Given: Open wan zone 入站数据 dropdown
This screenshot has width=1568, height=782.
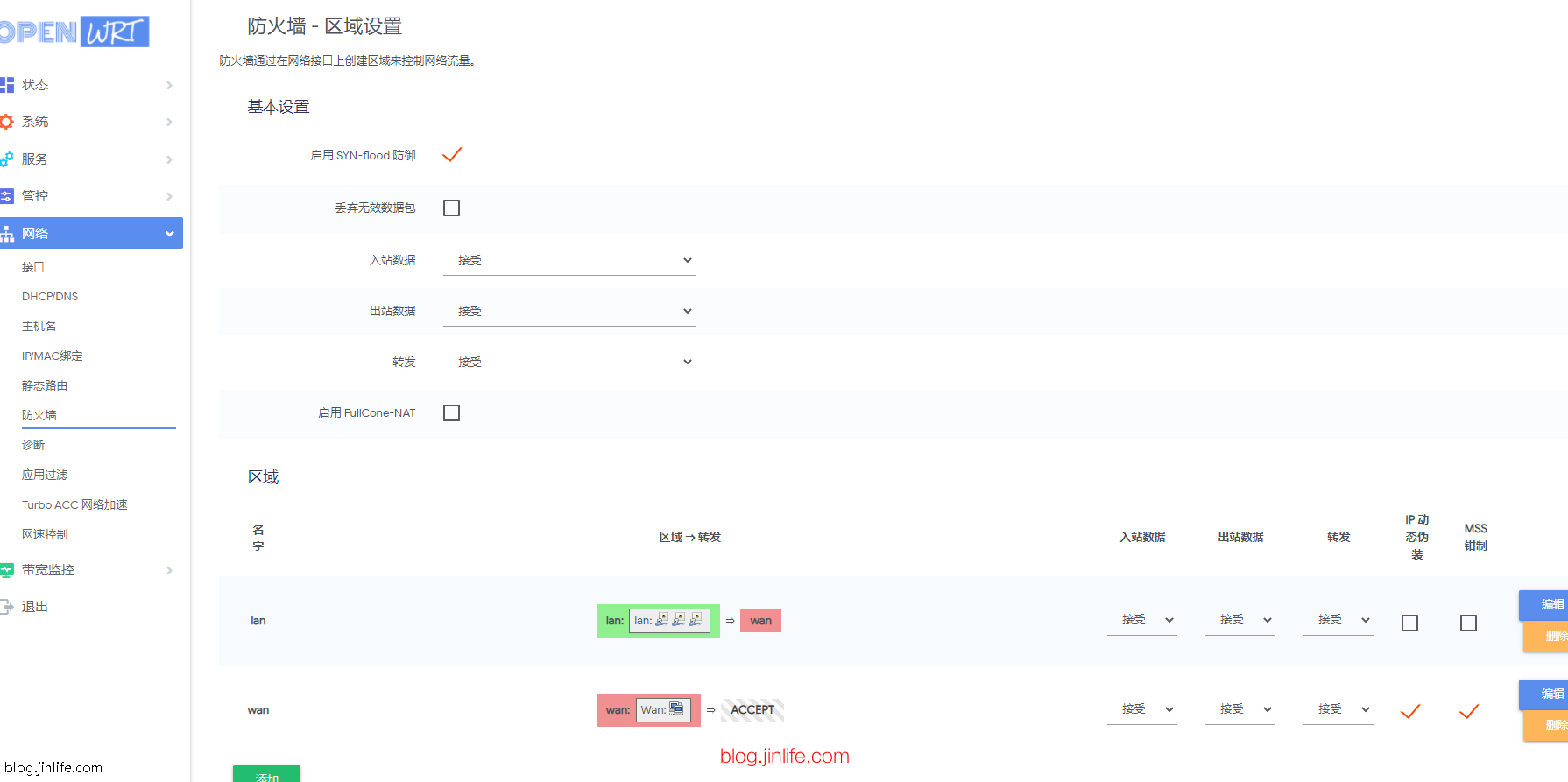Looking at the screenshot, I should click(x=1142, y=709).
